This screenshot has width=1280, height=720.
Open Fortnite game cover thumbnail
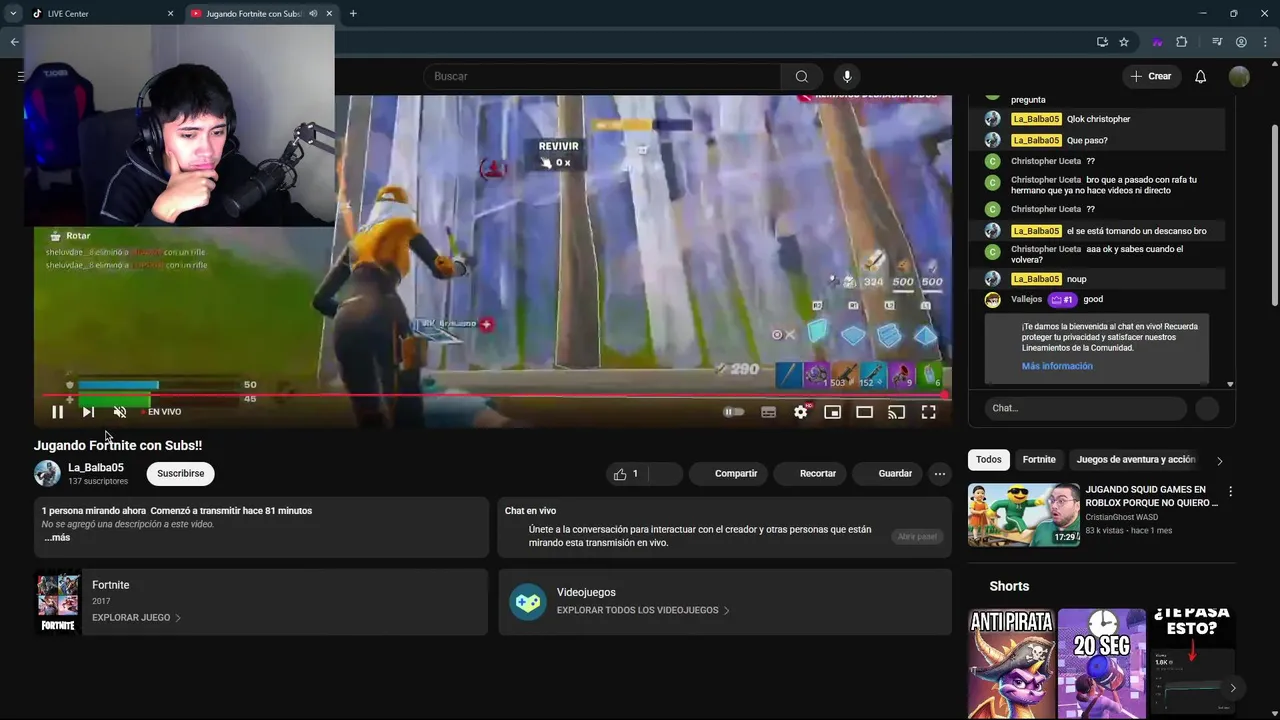(58, 602)
